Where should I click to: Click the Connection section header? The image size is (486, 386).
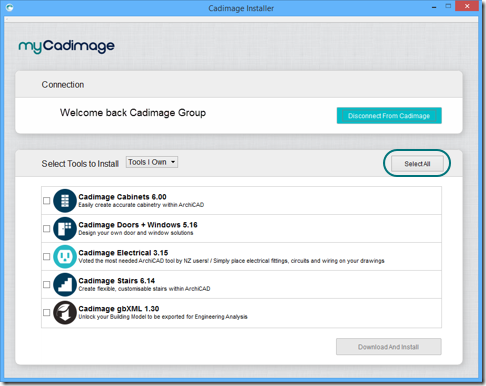63,85
